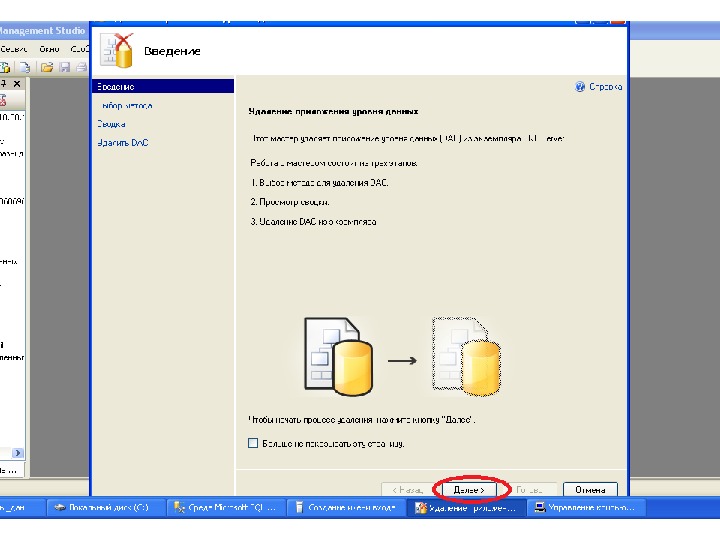
Task: Click the source DAC database illustration
Action: 338,356
